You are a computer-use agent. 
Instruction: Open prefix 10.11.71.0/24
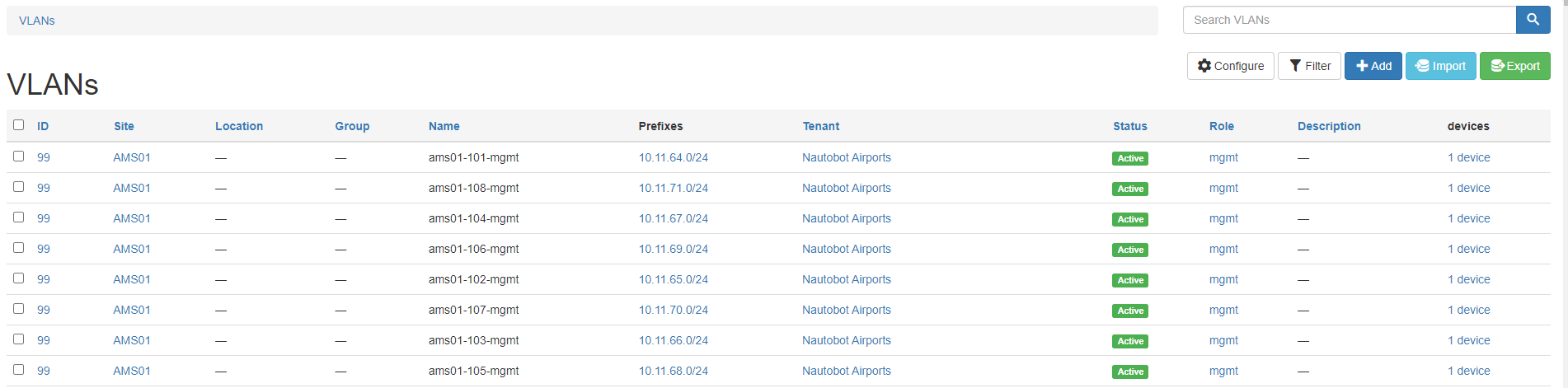click(673, 188)
